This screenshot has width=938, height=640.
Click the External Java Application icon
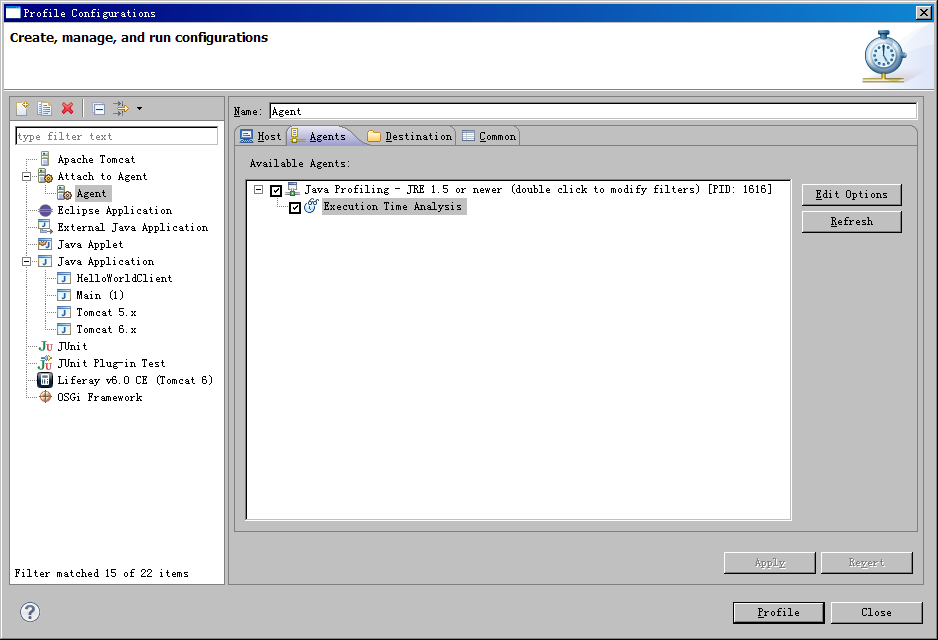pos(45,227)
